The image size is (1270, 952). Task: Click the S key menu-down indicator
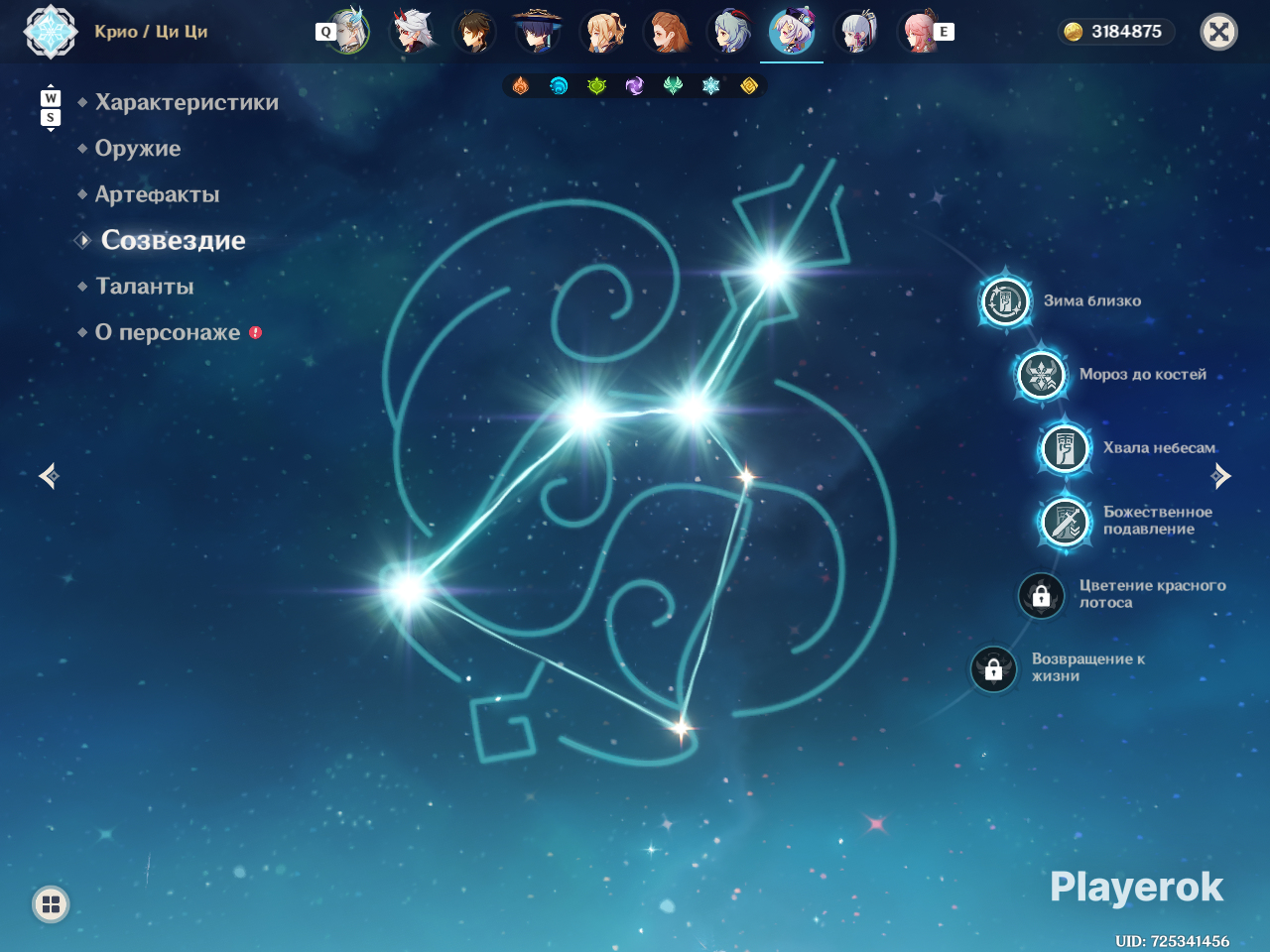click(51, 118)
